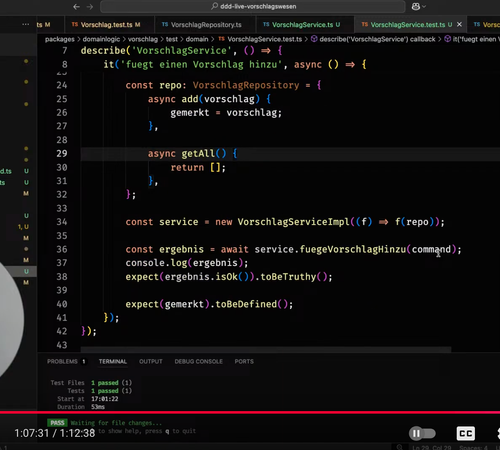
Task: Open the ddd-live-vorschlagswesen command center search
Action: pos(253,6)
